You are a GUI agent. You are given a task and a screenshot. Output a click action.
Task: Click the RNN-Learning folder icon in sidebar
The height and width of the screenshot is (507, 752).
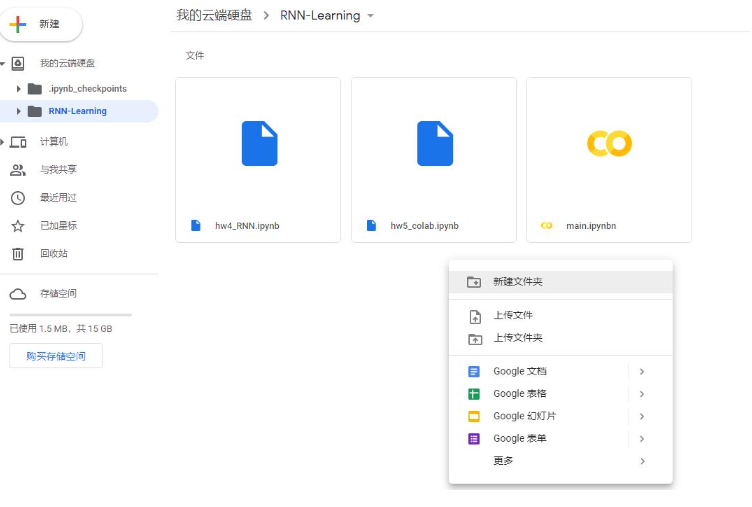35,111
